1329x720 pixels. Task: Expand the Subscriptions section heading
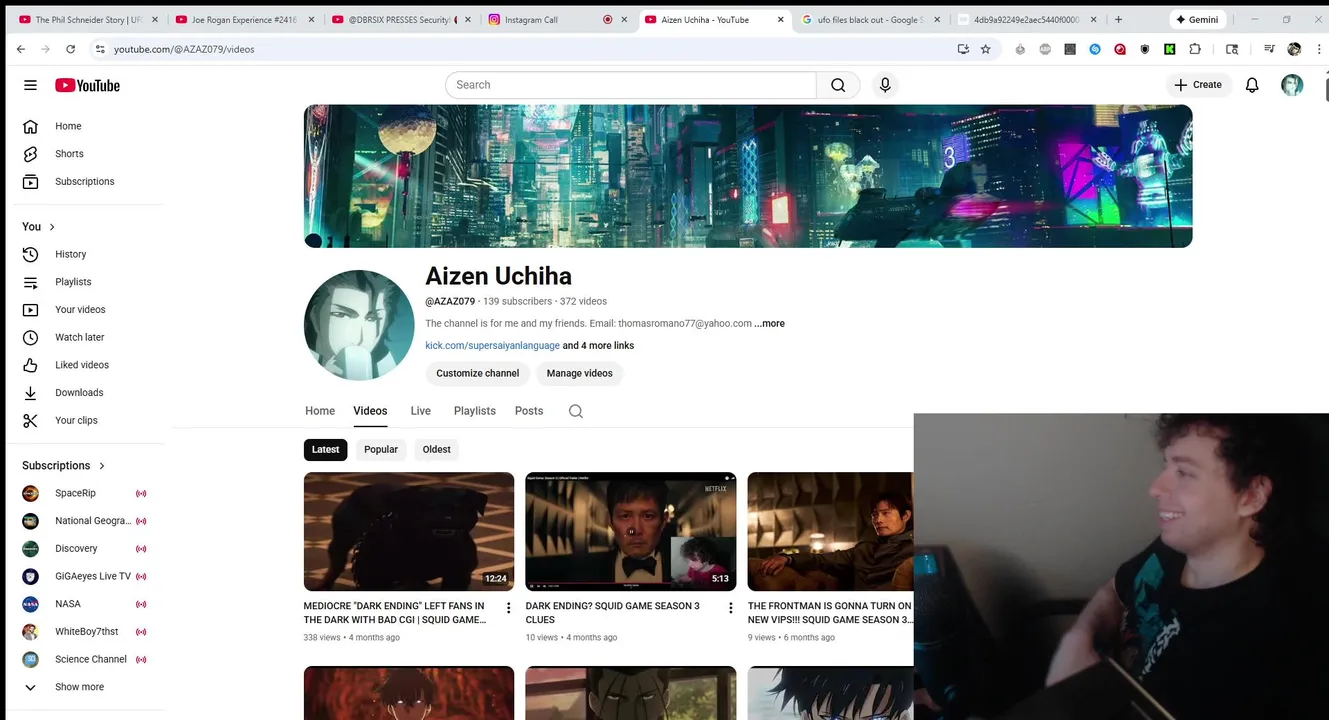point(63,466)
